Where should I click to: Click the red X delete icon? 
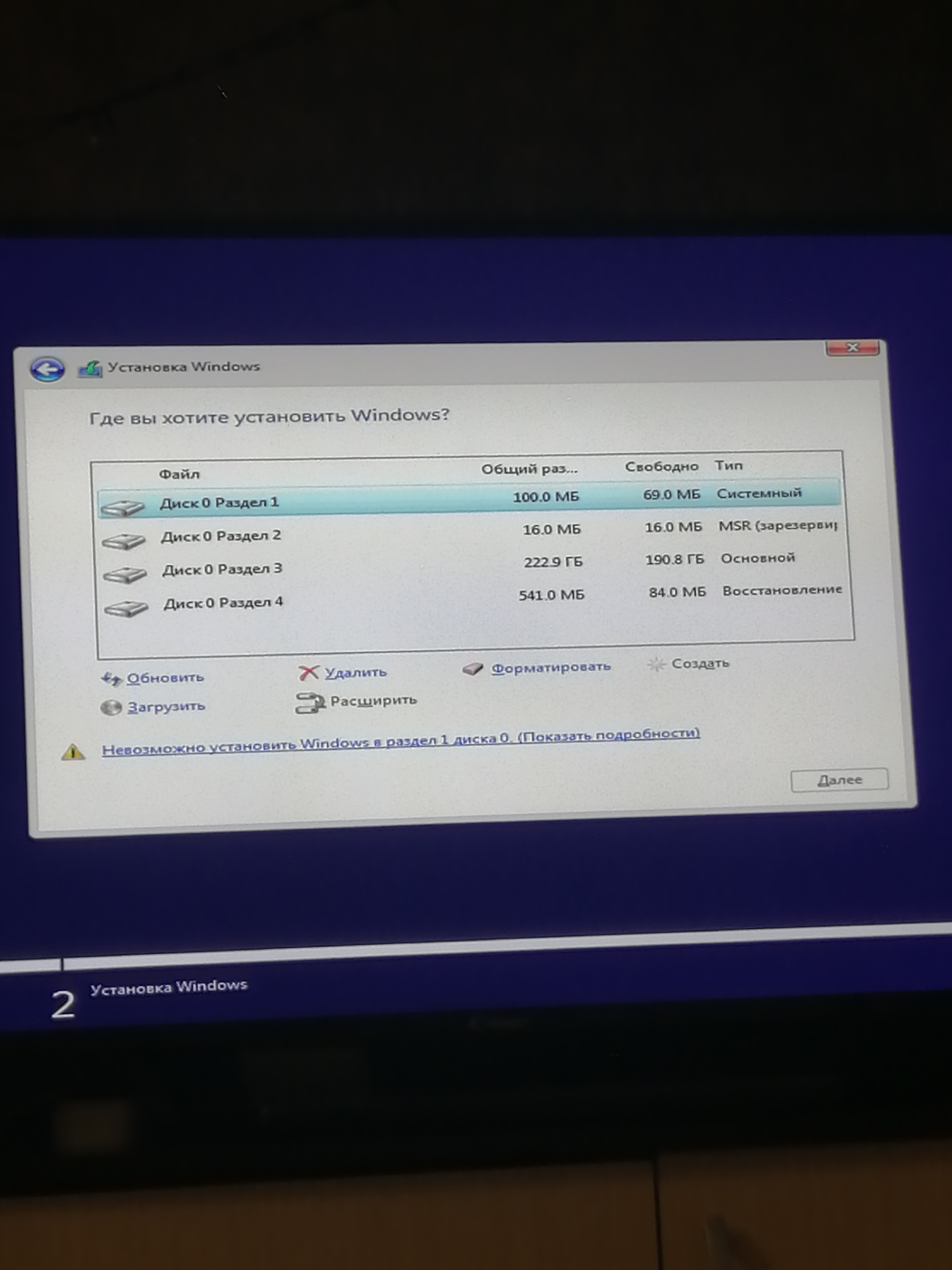click(308, 673)
